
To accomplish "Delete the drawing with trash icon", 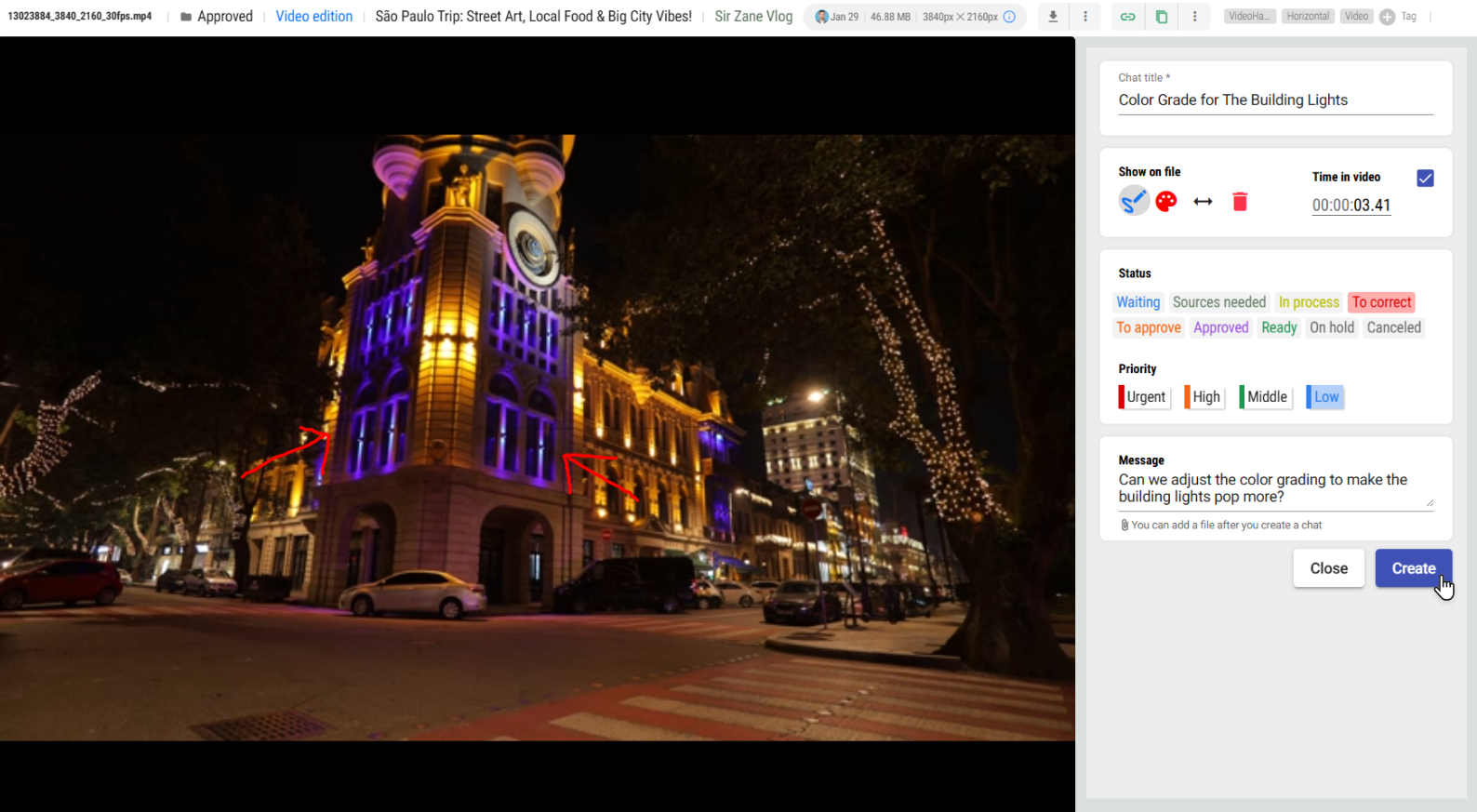I will 1240,202.
